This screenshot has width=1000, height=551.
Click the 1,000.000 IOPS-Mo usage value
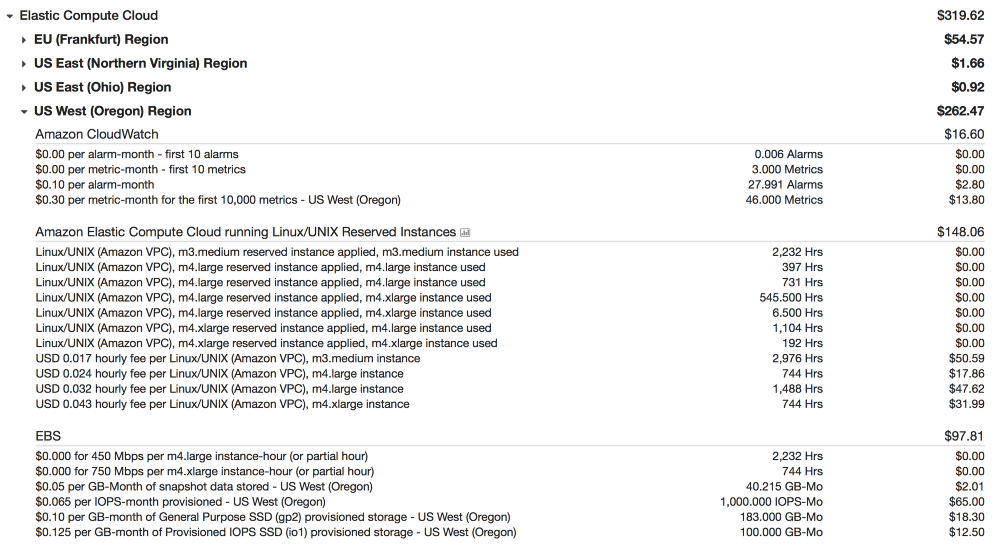pos(771,501)
